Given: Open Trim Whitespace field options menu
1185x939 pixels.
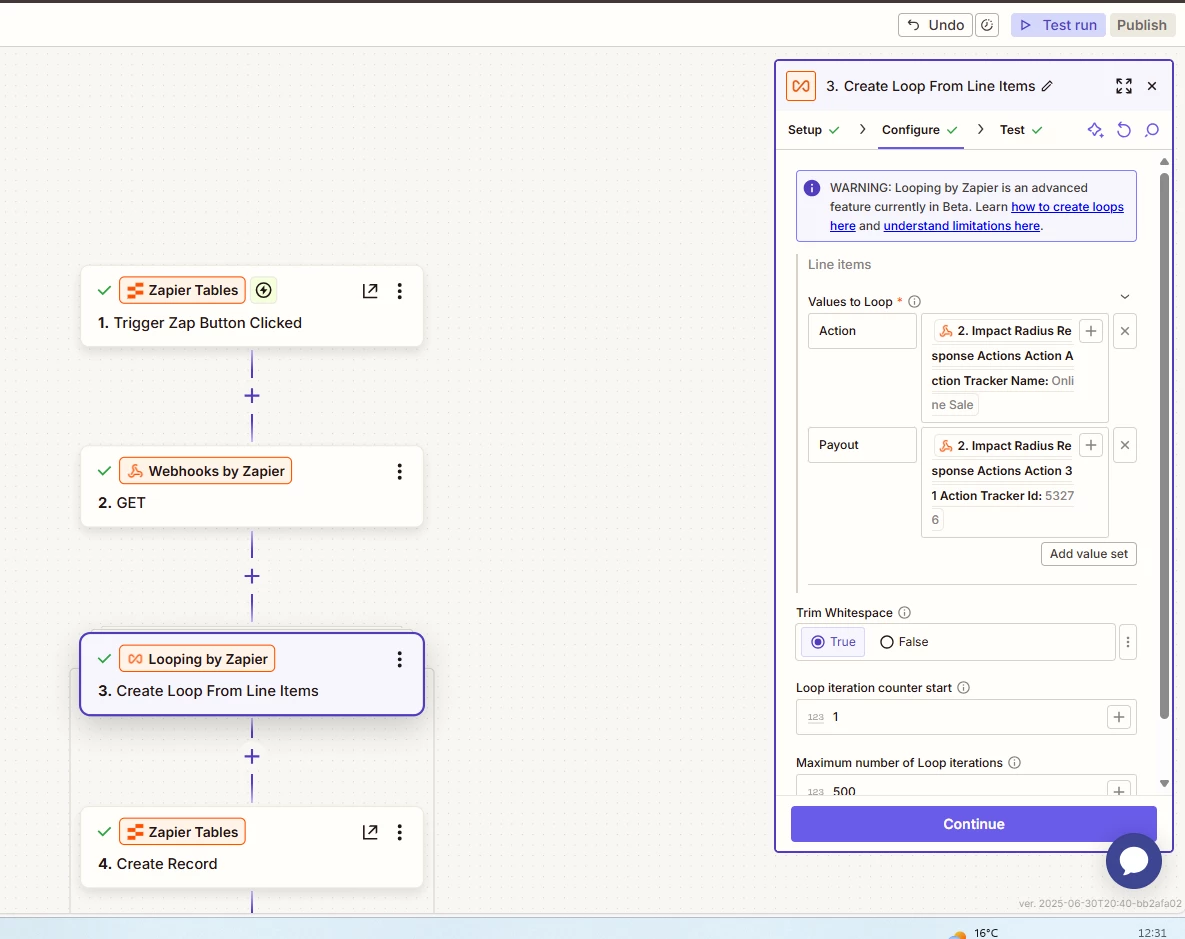Looking at the screenshot, I should tap(1128, 642).
